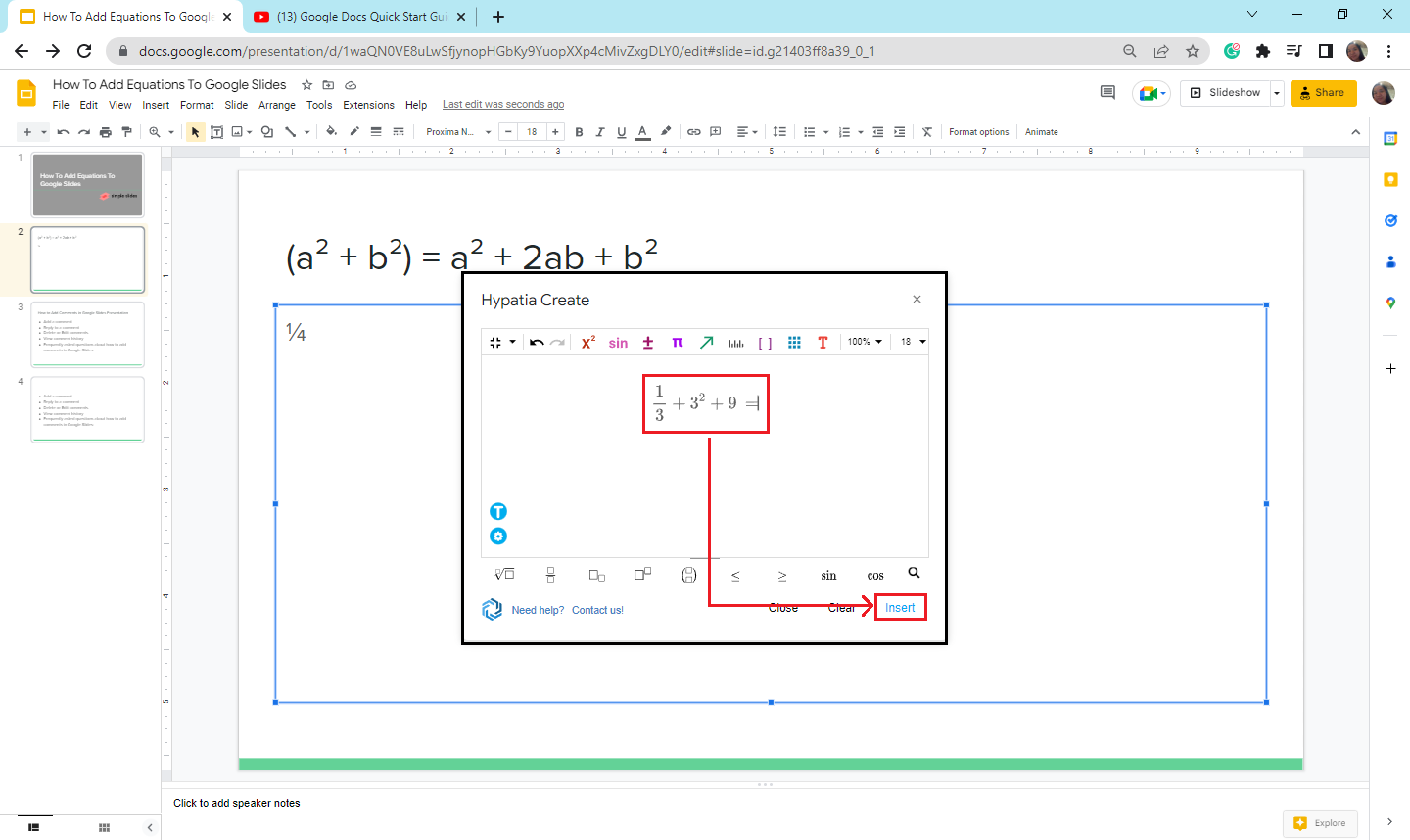The height and width of the screenshot is (840, 1410).
Task: Open the Greek letters pi menu
Action: [x=677, y=343]
